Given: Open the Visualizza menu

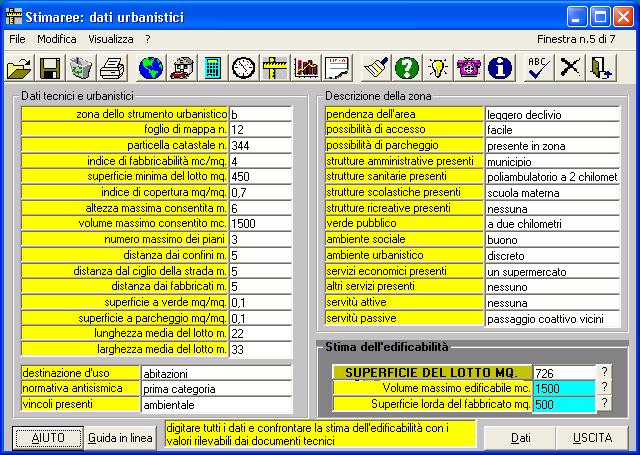Looking at the screenshot, I should [x=110, y=38].
